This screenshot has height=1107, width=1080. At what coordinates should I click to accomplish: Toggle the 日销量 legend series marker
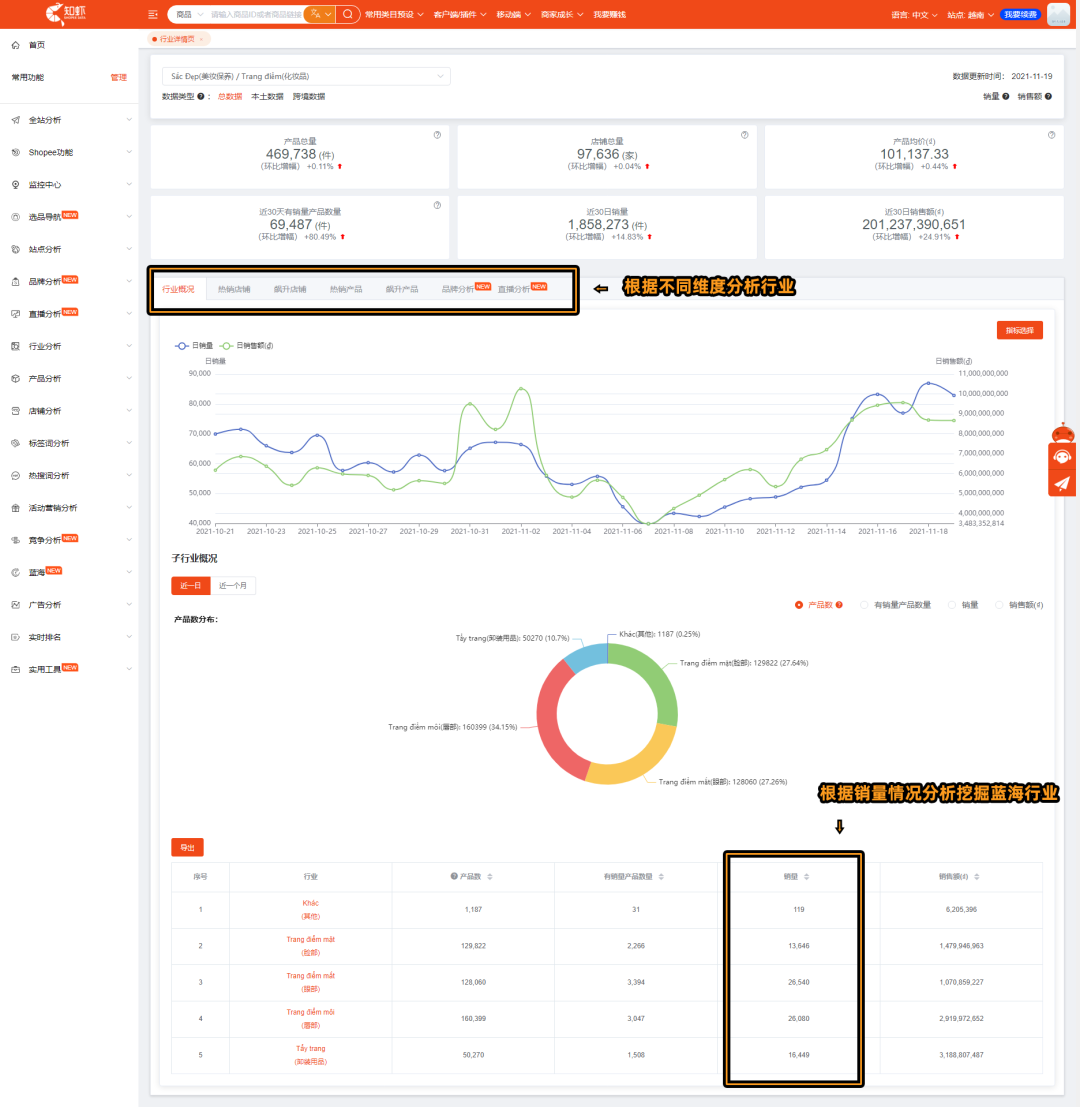(x=182, y=346)
